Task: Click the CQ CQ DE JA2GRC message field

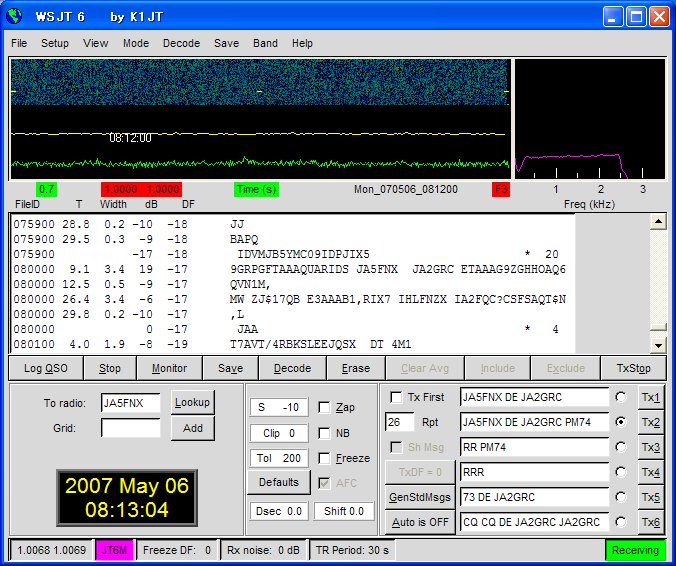Action: click(x=535, y=522)
